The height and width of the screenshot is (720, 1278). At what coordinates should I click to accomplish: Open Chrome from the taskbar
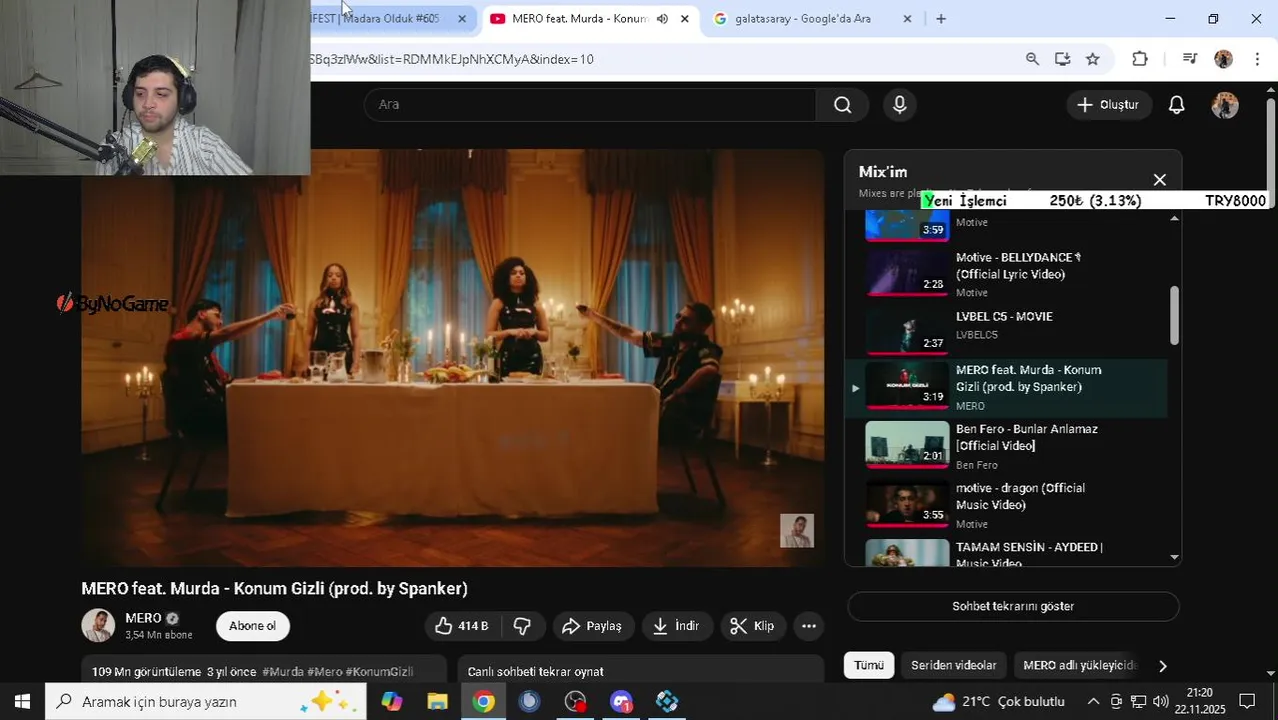[x=483, y=702]
